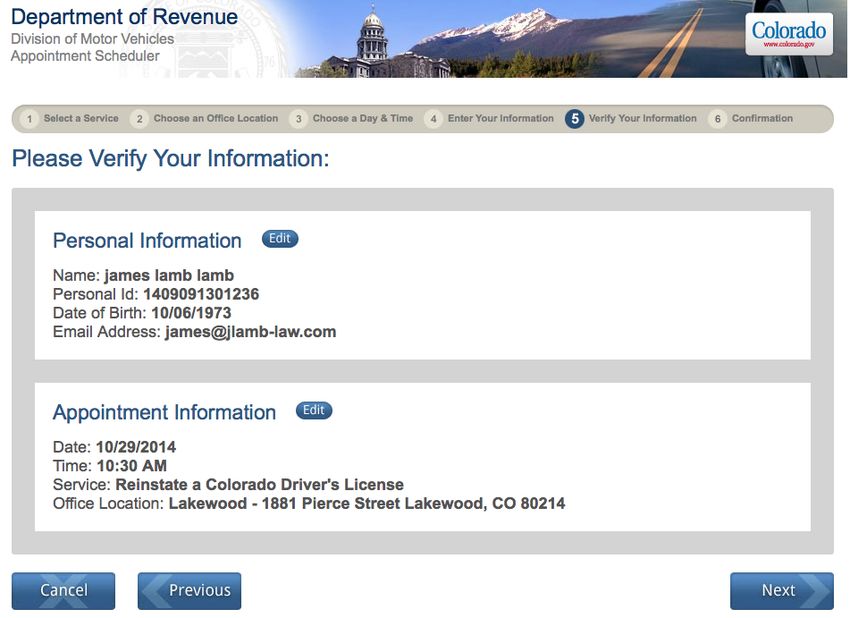Image resolution: width=850 pixels, height=618 pixels.
Task: Click the Appointment Scheduler subtitle
Action: pos(85,56)
